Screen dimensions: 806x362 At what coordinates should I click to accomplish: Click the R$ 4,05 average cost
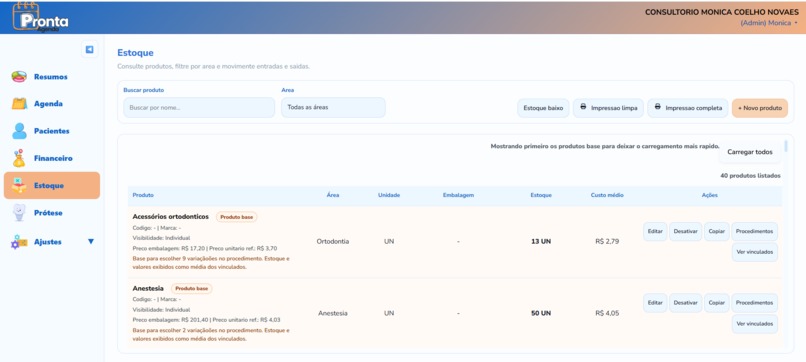pos(607,313)
